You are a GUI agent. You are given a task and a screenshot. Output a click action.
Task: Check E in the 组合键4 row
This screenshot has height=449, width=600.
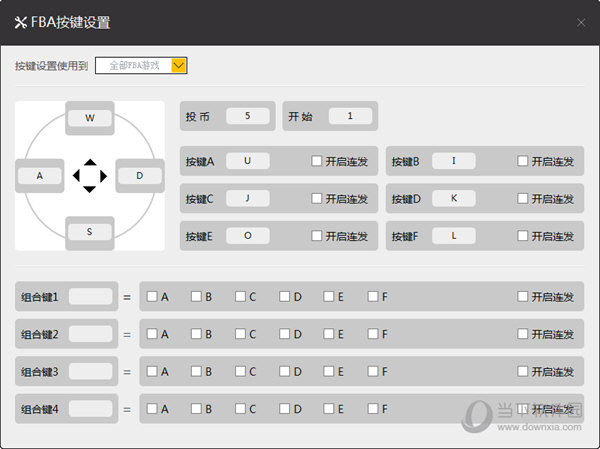pos(329,409)
